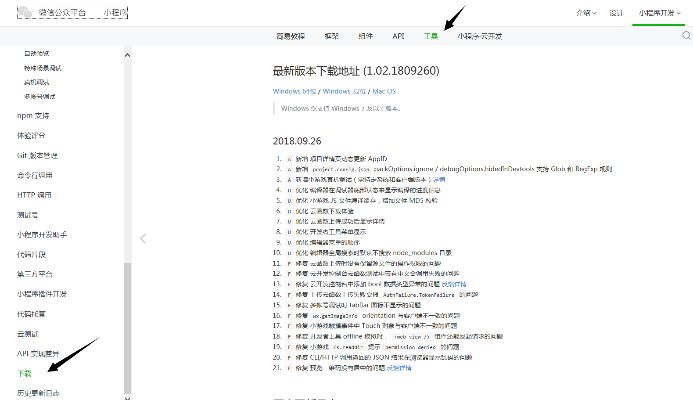The height and width of the screenshot is (400, 693).
Task: Click the Mac OS download link
Action: click(x=384, y=90)
